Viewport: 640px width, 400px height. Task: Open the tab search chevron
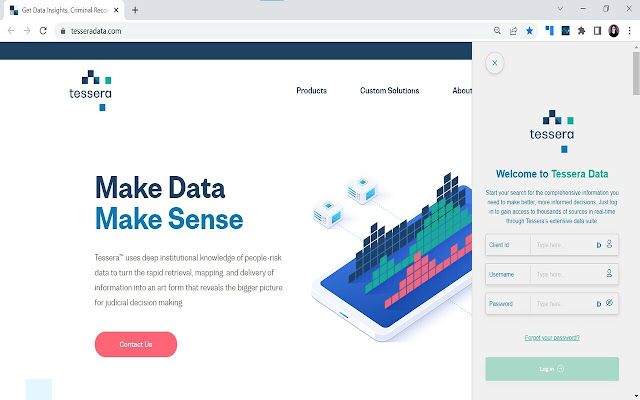(x=560, y=9)
